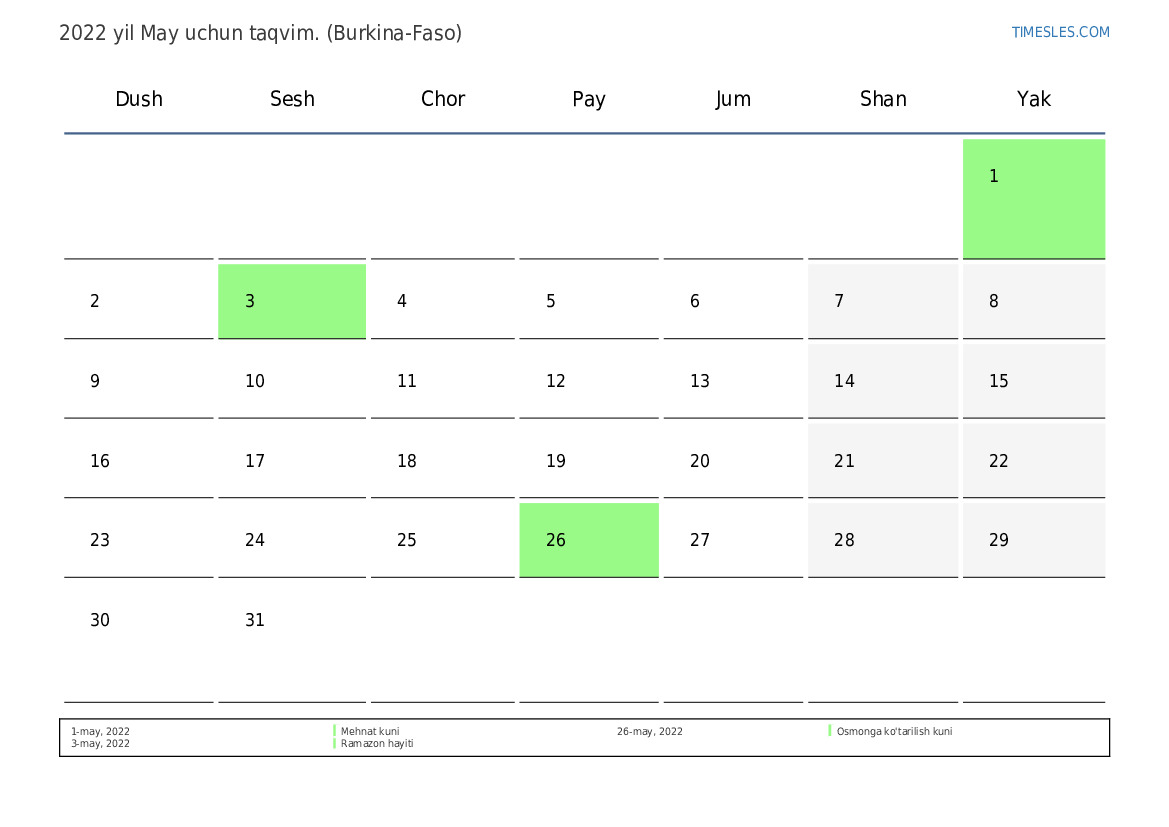Click the Yak column header
1169x827 pixels.
(x=1033, y=99)
